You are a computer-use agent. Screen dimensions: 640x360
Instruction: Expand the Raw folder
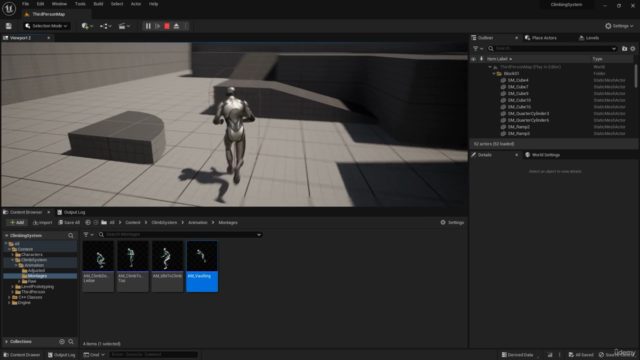[19, 282]
